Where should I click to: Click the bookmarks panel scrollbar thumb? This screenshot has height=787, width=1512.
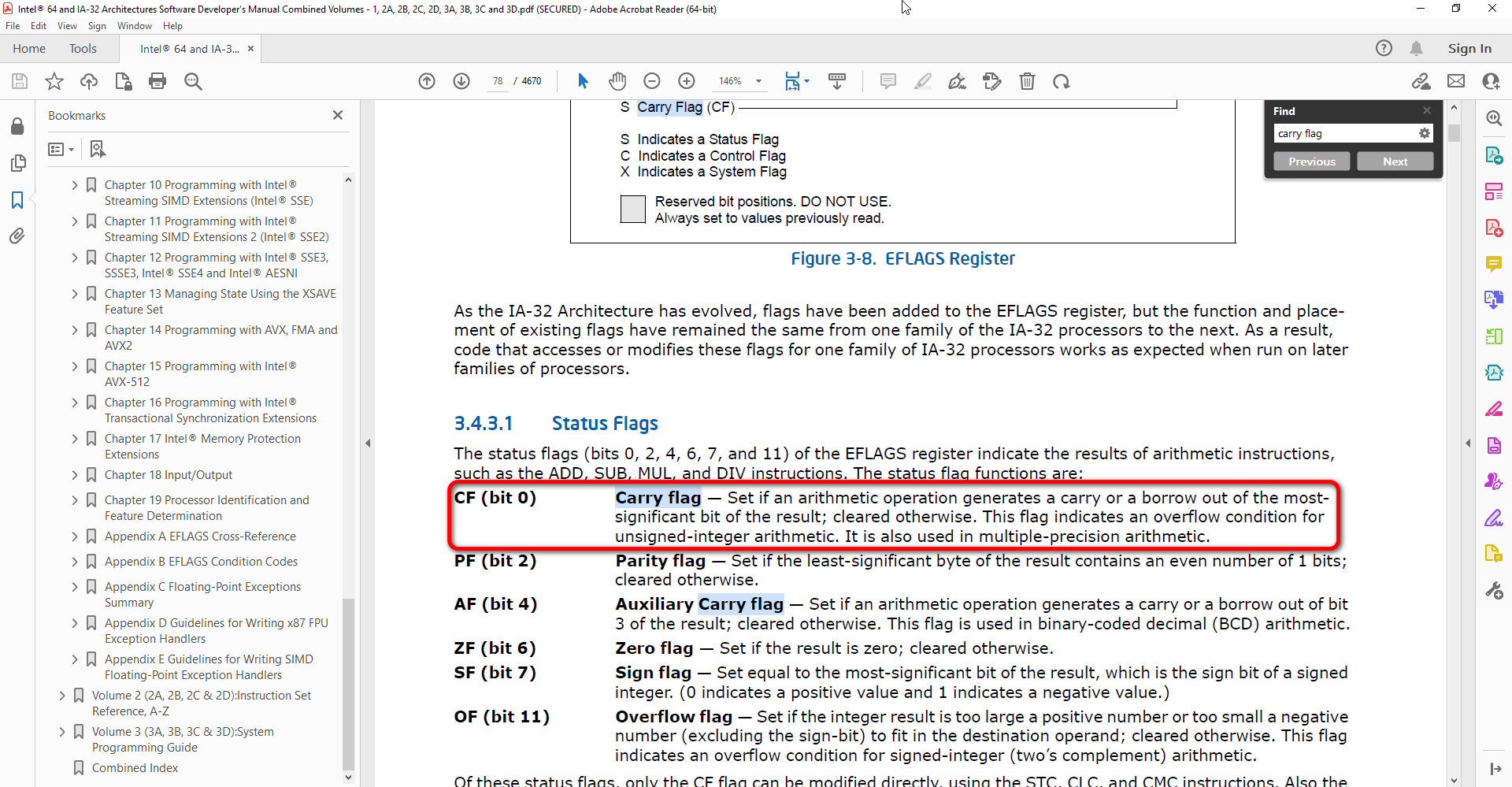pyautogui.click(x=348, y=684)
